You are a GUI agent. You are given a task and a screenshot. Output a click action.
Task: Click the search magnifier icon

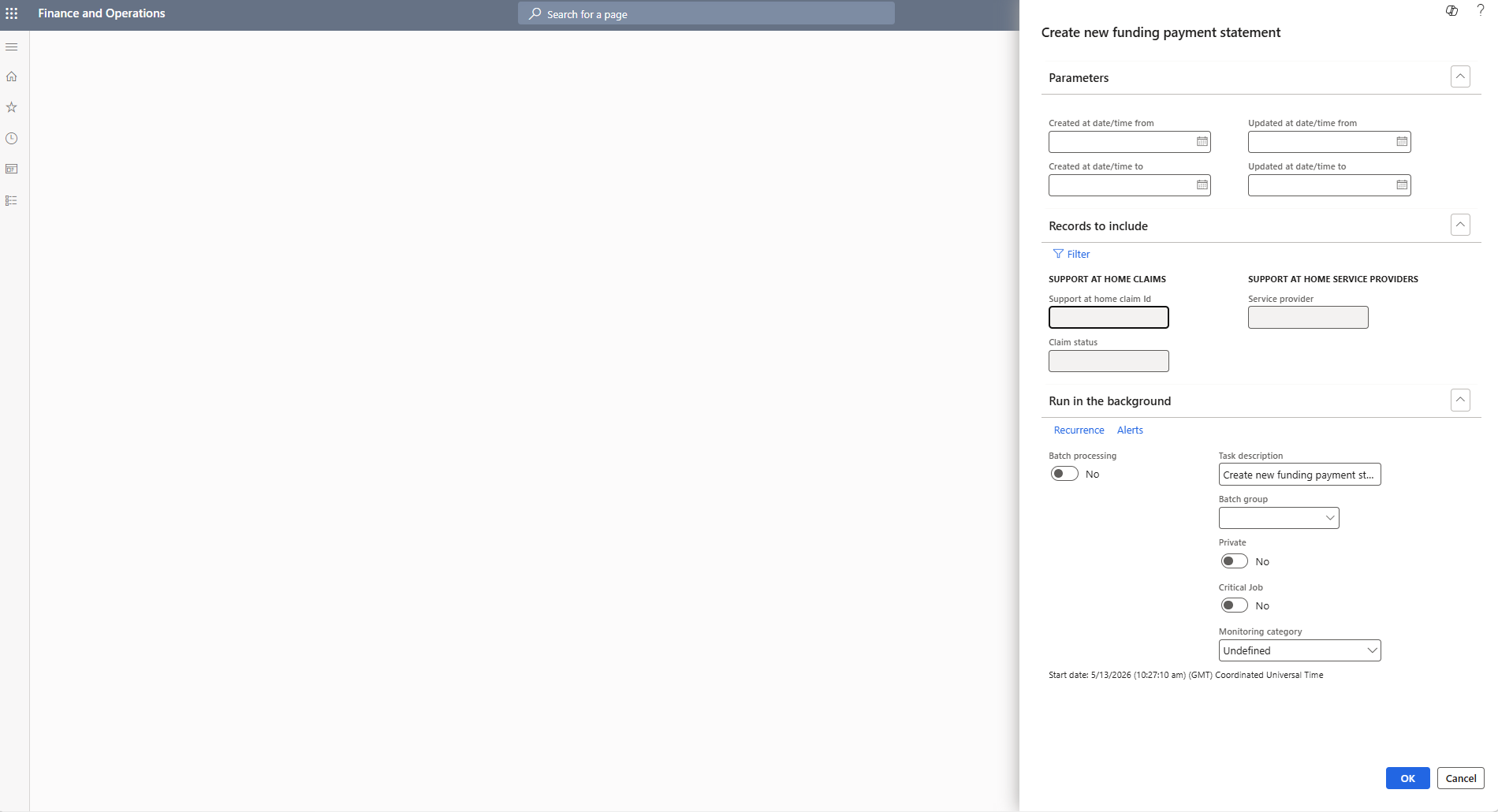[x=535, y=14]
